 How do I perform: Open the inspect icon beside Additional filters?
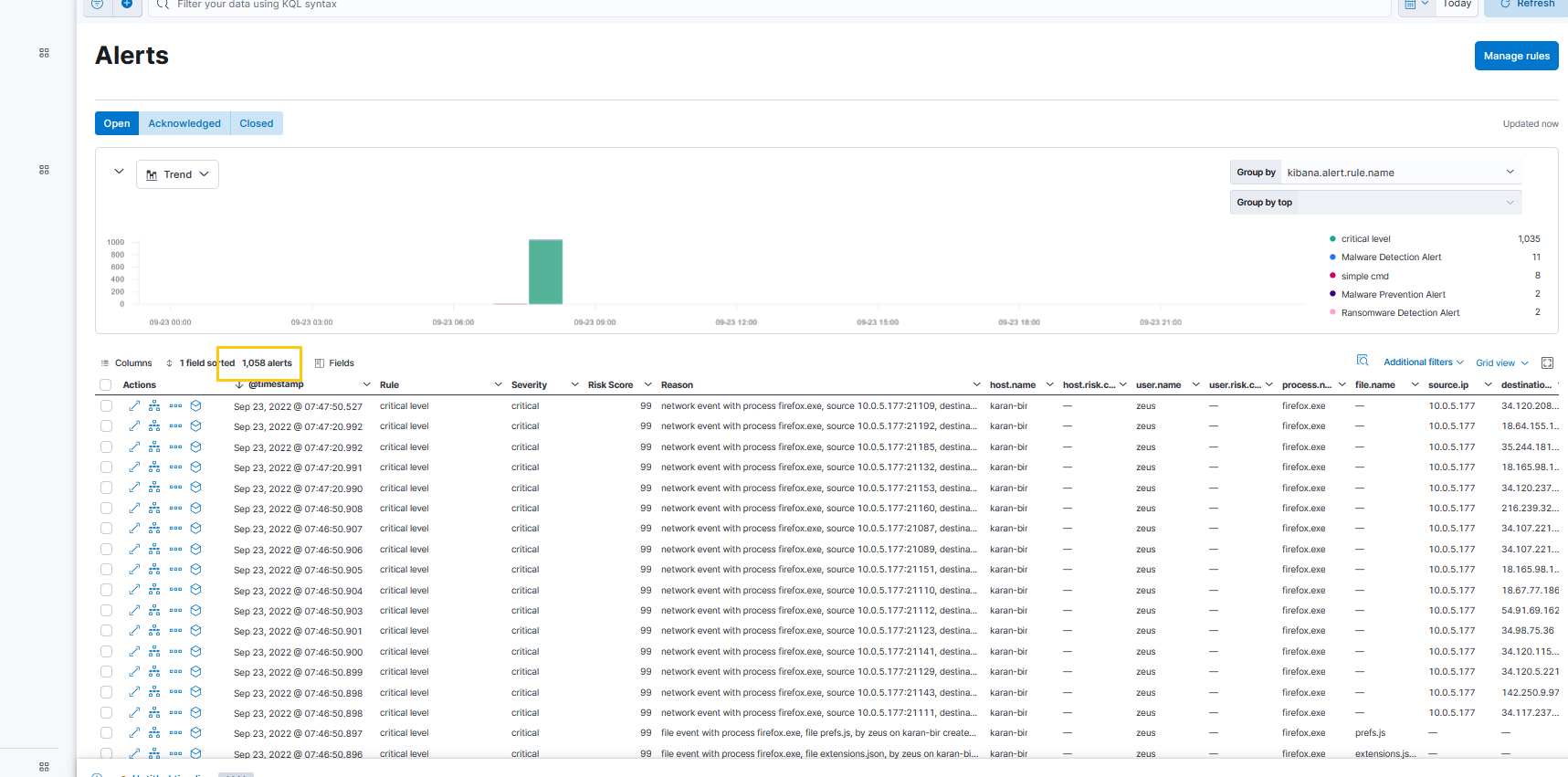[1363, 362]
